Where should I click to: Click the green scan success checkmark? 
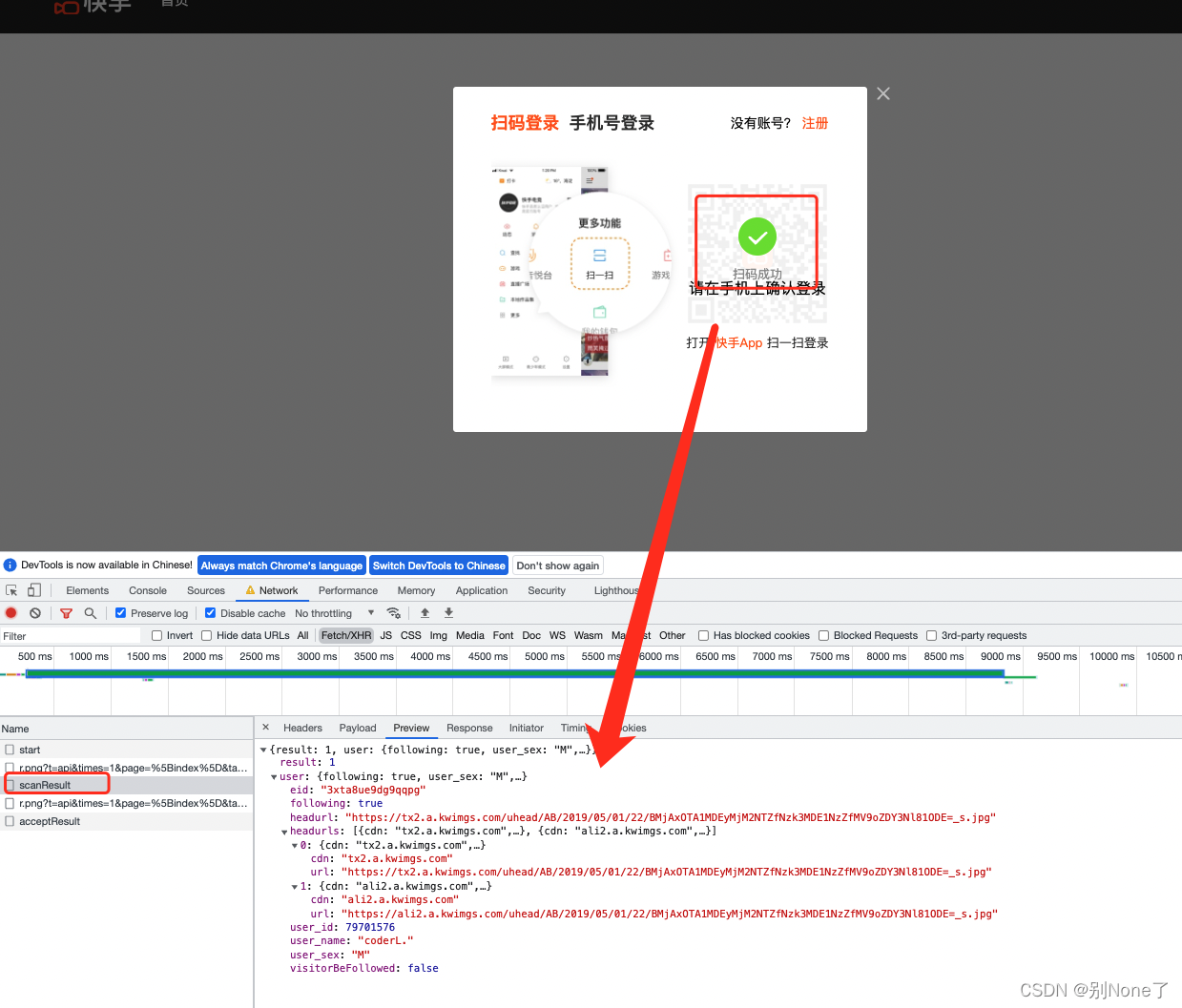[757, 237]
